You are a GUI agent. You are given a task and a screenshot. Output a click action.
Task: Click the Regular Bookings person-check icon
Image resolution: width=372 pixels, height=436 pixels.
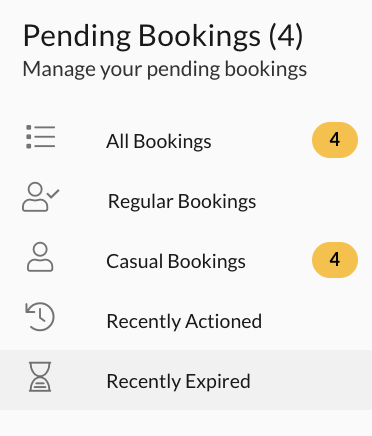(41, 197)
